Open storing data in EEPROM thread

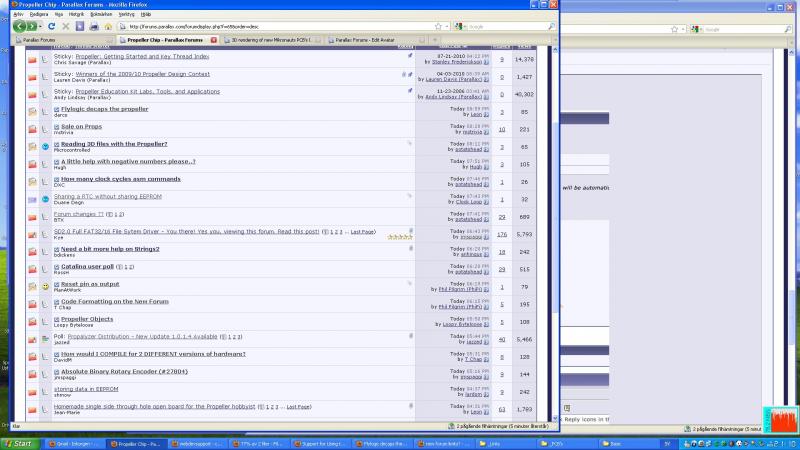click(86, 389)
